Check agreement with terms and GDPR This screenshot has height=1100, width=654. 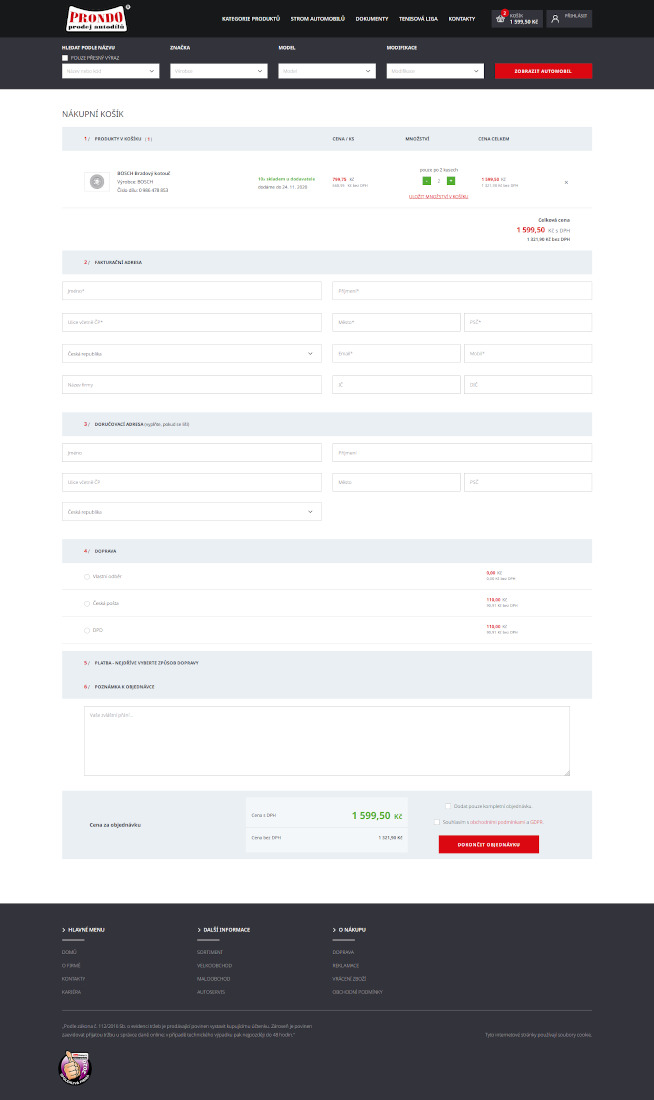(x=436, y=821)
